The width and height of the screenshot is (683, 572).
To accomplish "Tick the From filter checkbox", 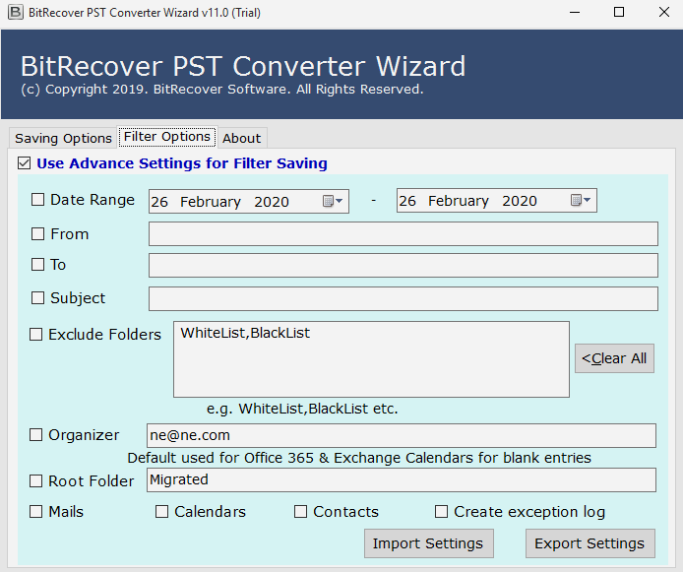I will [38, 234].
